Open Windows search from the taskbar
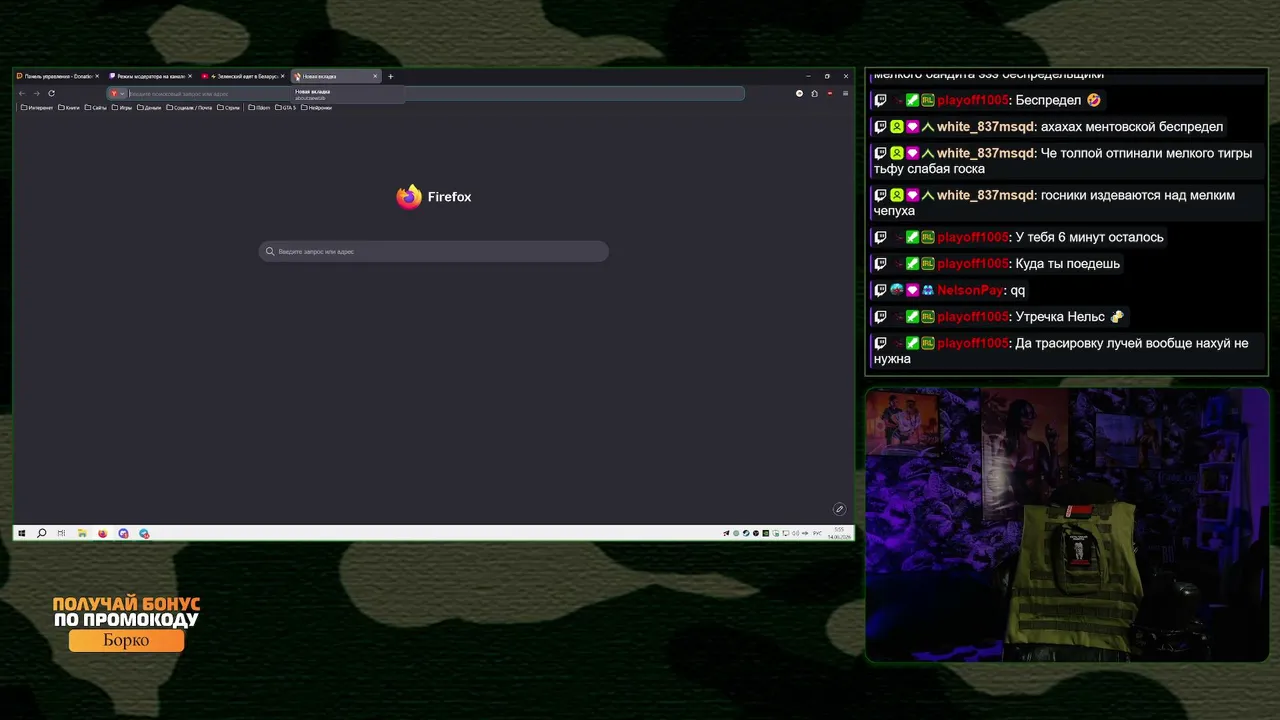The height and width of the screenshot is (720, 1280). [41, 533]
